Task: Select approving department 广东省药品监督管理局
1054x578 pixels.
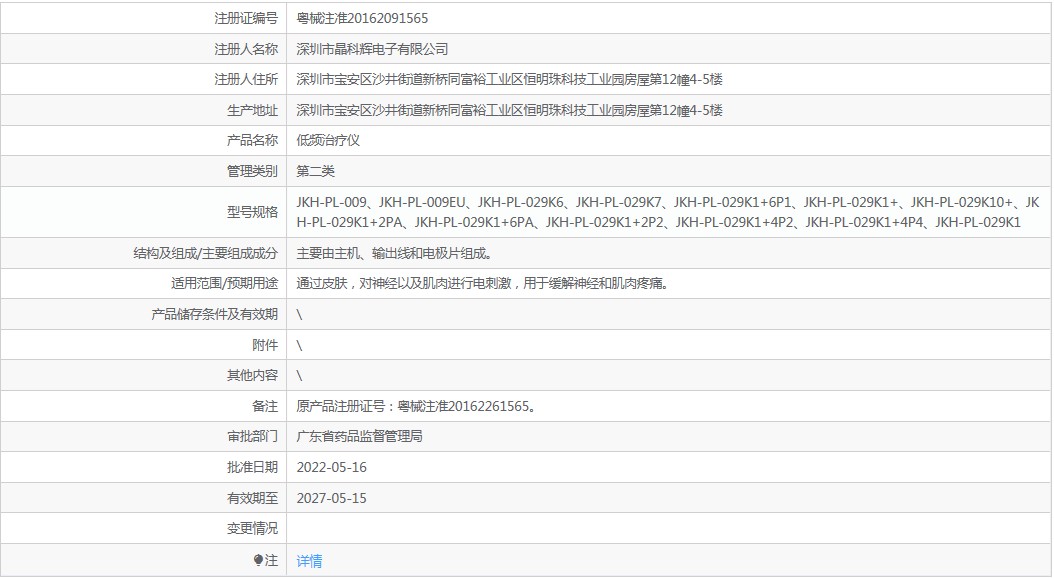Action: 360,436
